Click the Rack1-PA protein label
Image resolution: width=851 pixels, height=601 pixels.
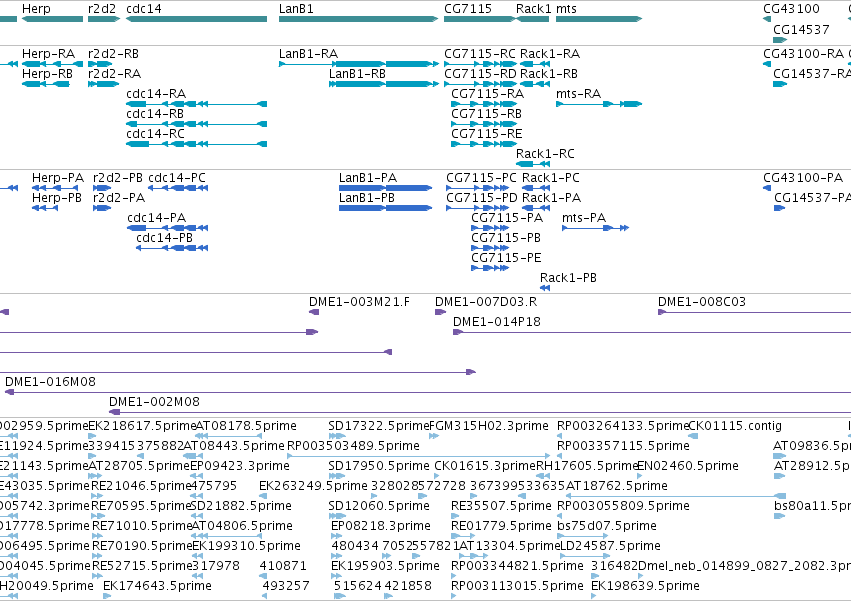pos(551,198)
